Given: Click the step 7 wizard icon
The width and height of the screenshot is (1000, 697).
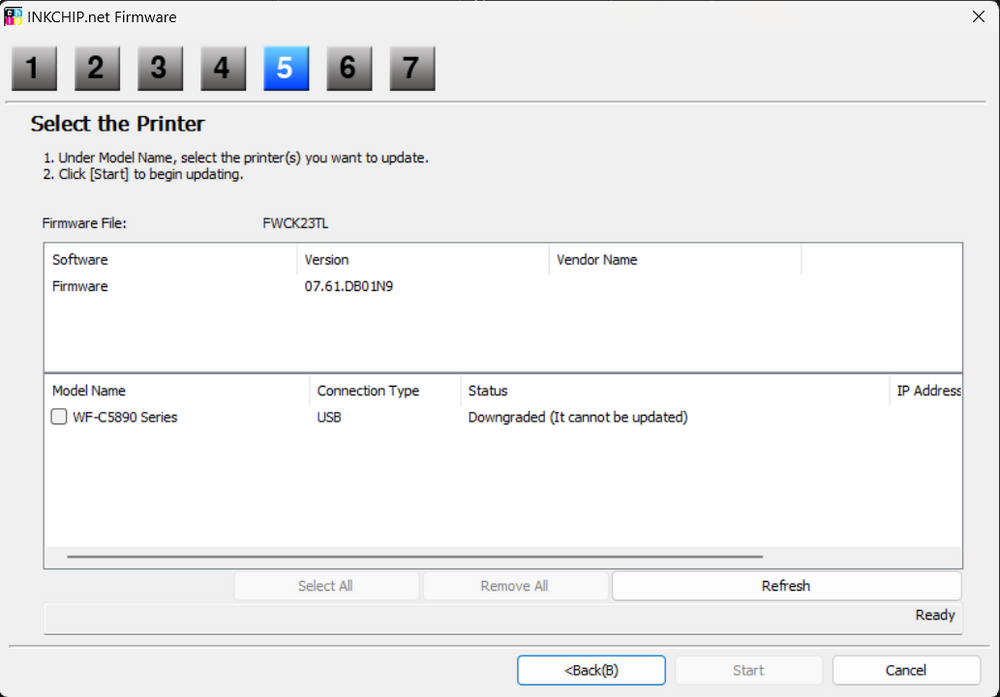Looking at the screenshot, I should 411,68.
